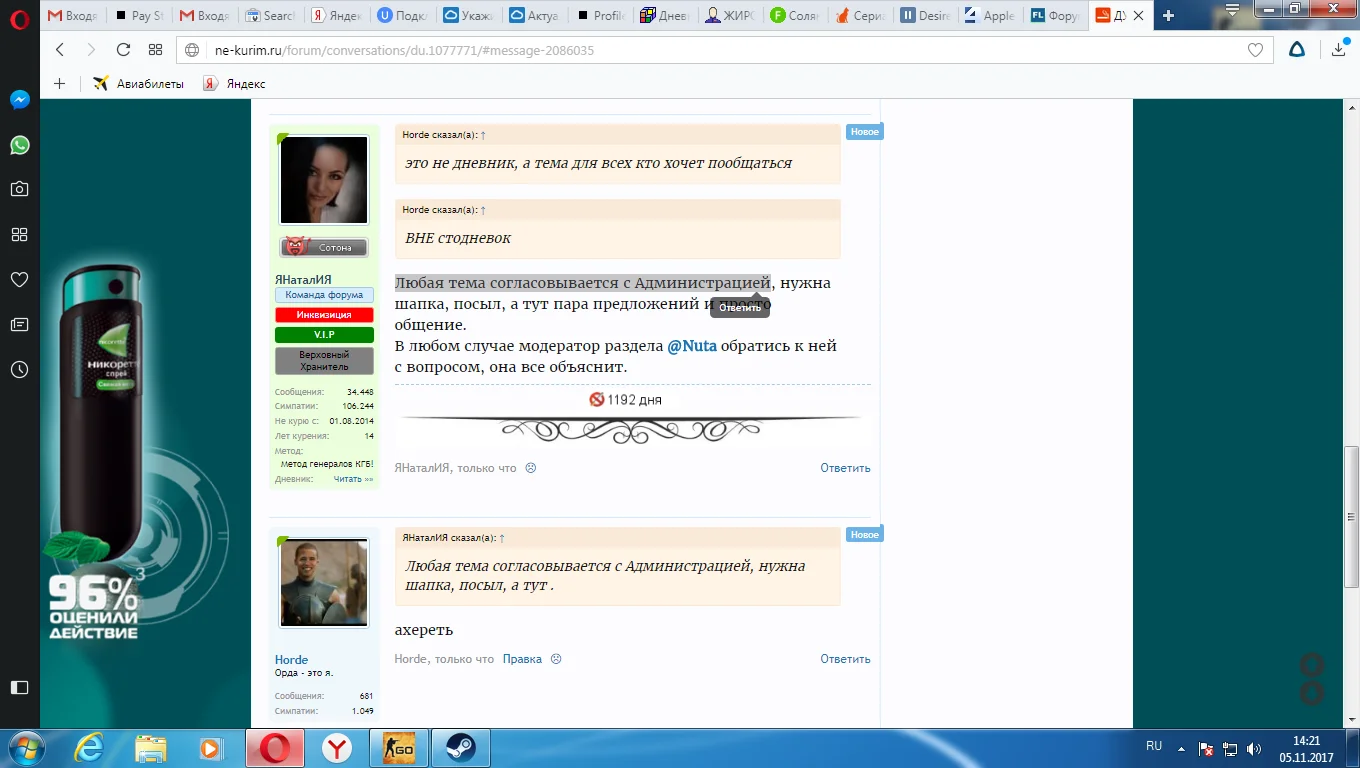Open Horde's avatar picture
1360x768 pixels.
pos(324,583)
